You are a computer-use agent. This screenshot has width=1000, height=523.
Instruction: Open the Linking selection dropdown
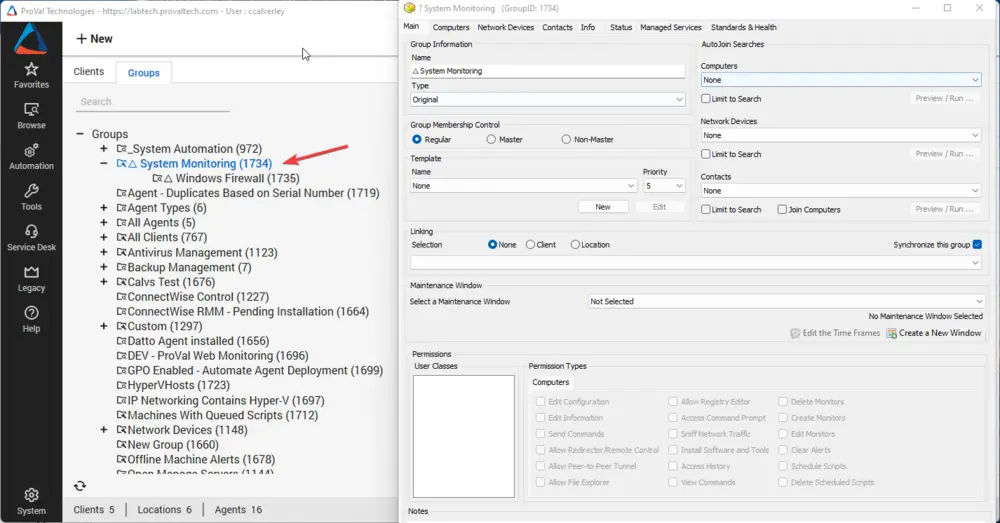696,262
